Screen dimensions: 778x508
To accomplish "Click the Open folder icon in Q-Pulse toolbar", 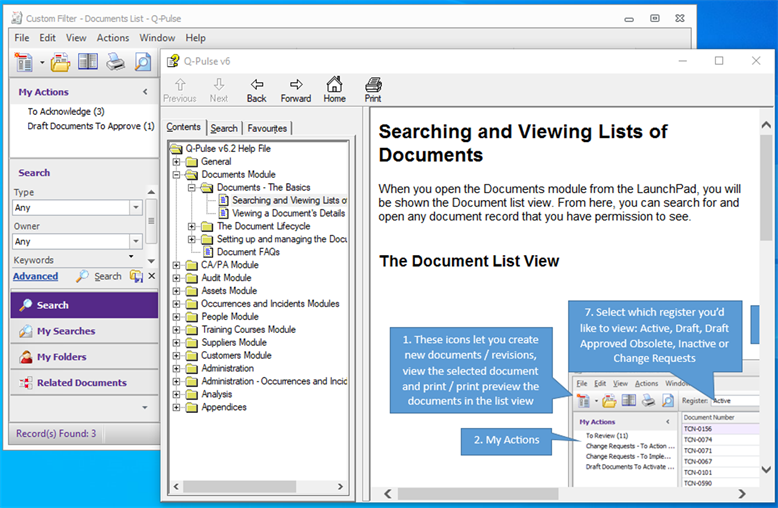I will click(61, 63).
